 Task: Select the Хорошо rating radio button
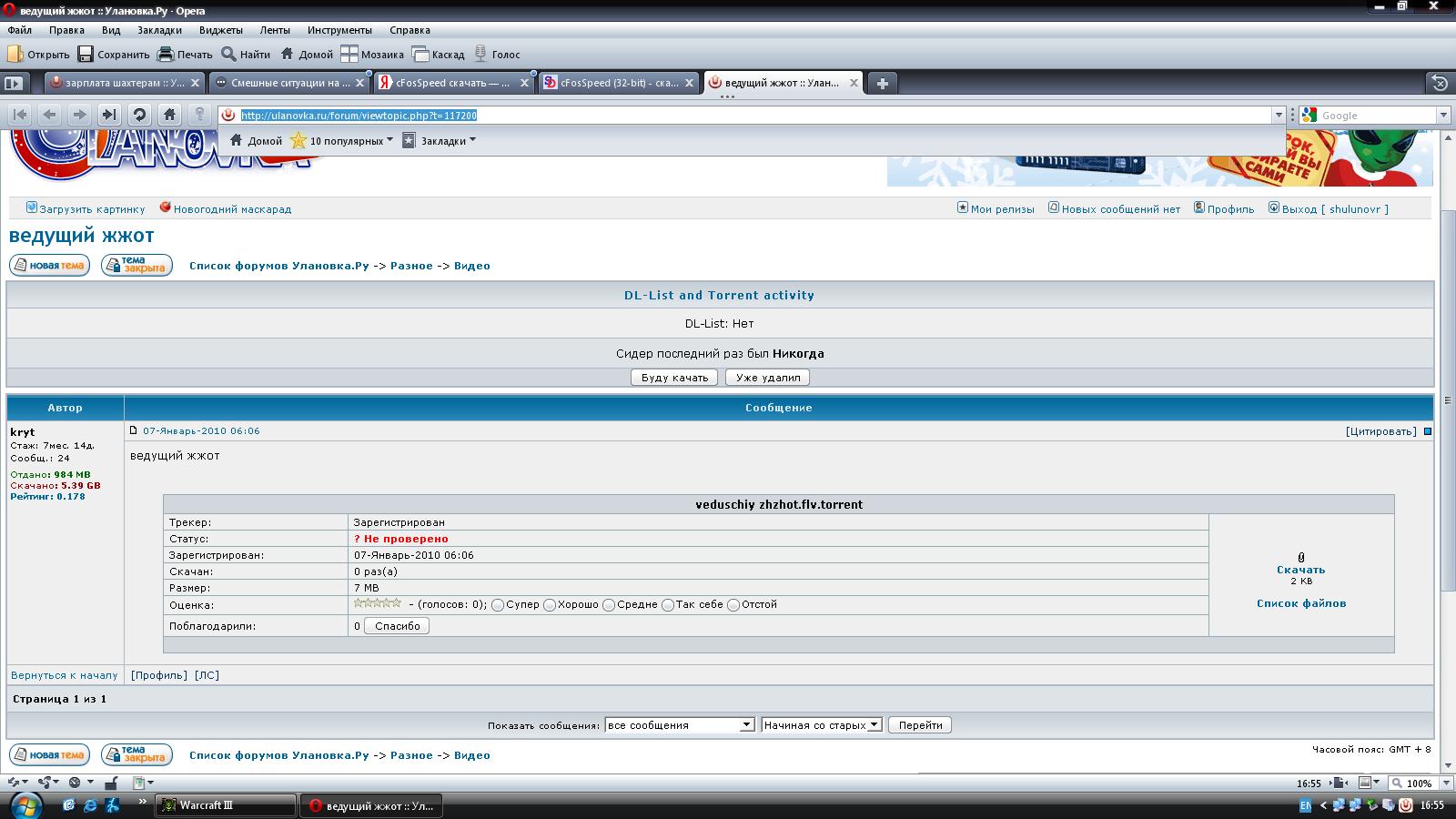tap(550, 605)
